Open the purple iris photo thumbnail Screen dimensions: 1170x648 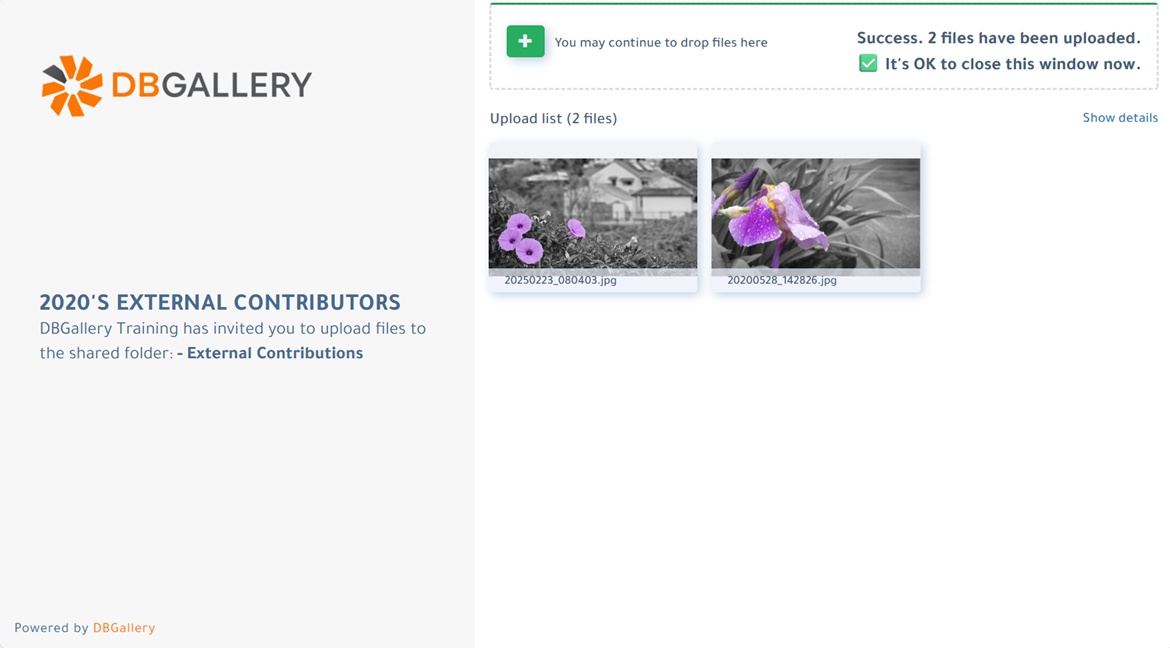pos(815,215)
